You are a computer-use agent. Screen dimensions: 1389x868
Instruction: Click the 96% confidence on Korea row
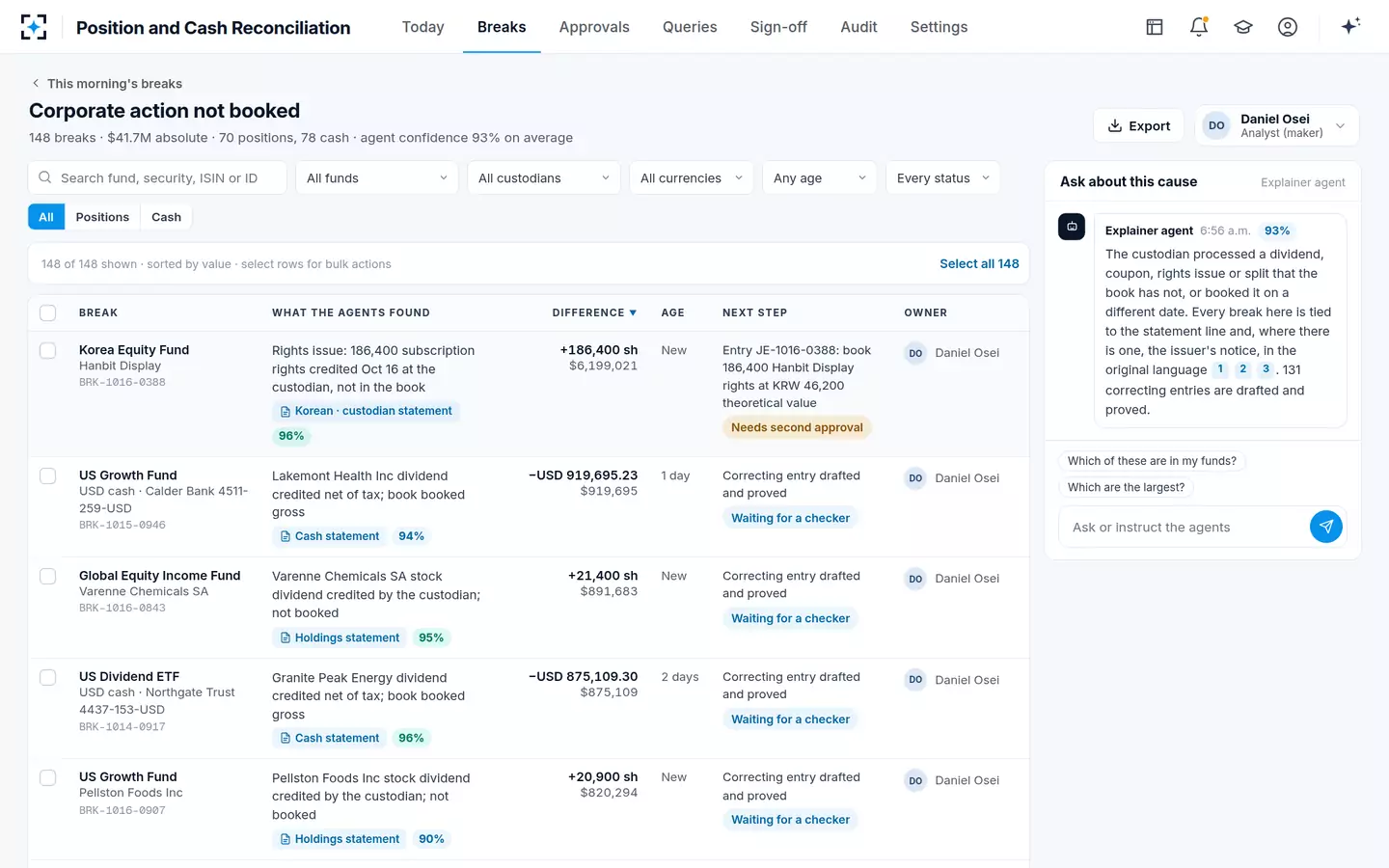[291, 436]
